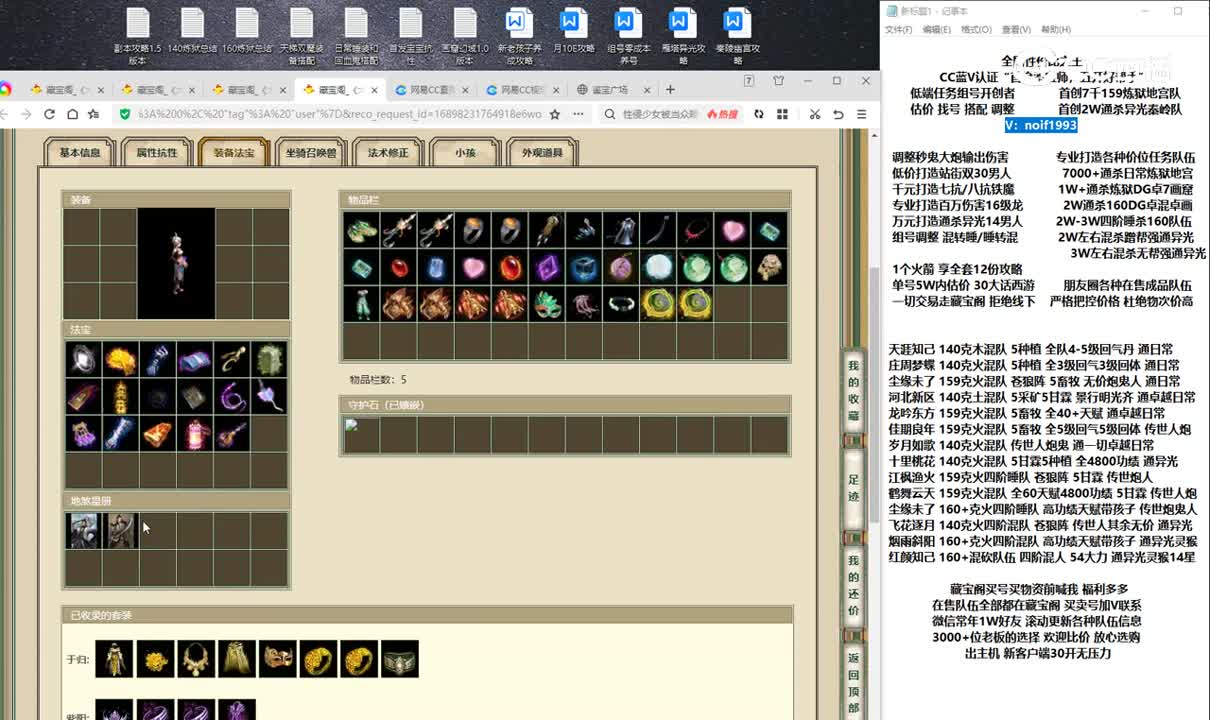Click the dark robe armor item
1210x720 pixels.
point(621,231)
